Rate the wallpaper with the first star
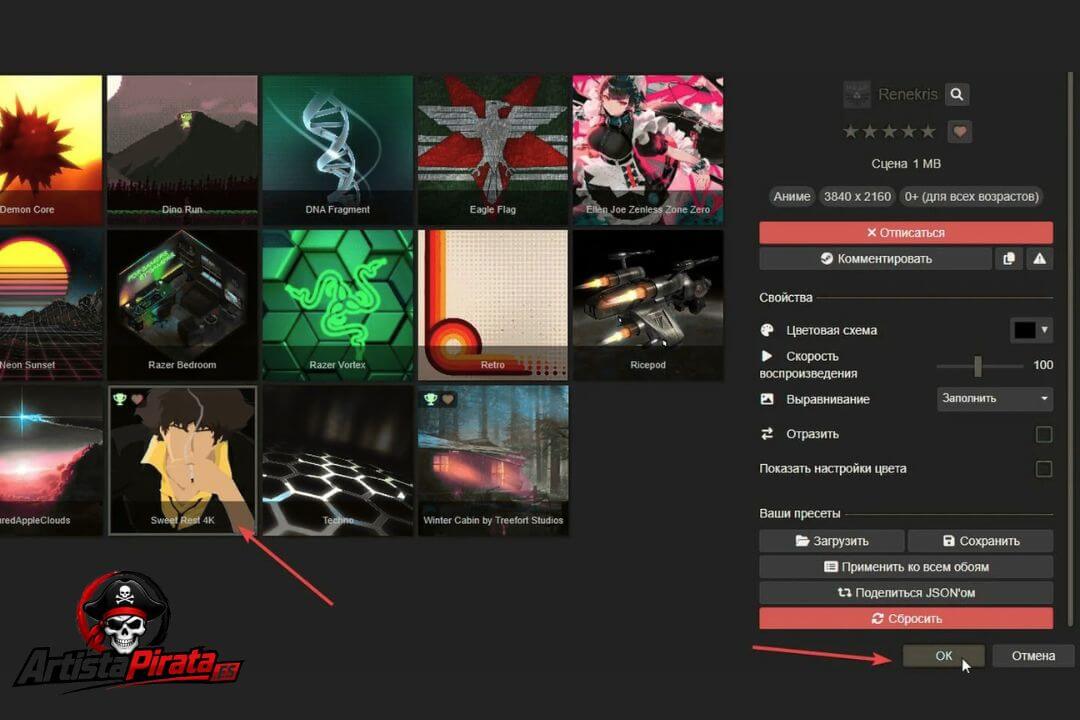 pos(851,132)
